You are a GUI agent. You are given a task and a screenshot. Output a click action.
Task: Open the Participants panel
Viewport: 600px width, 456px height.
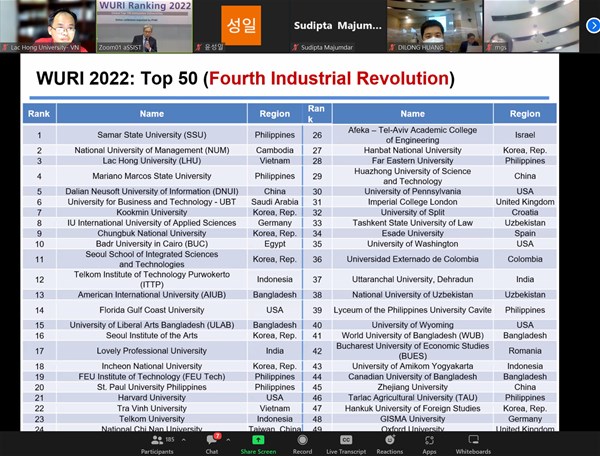[156, 443]
